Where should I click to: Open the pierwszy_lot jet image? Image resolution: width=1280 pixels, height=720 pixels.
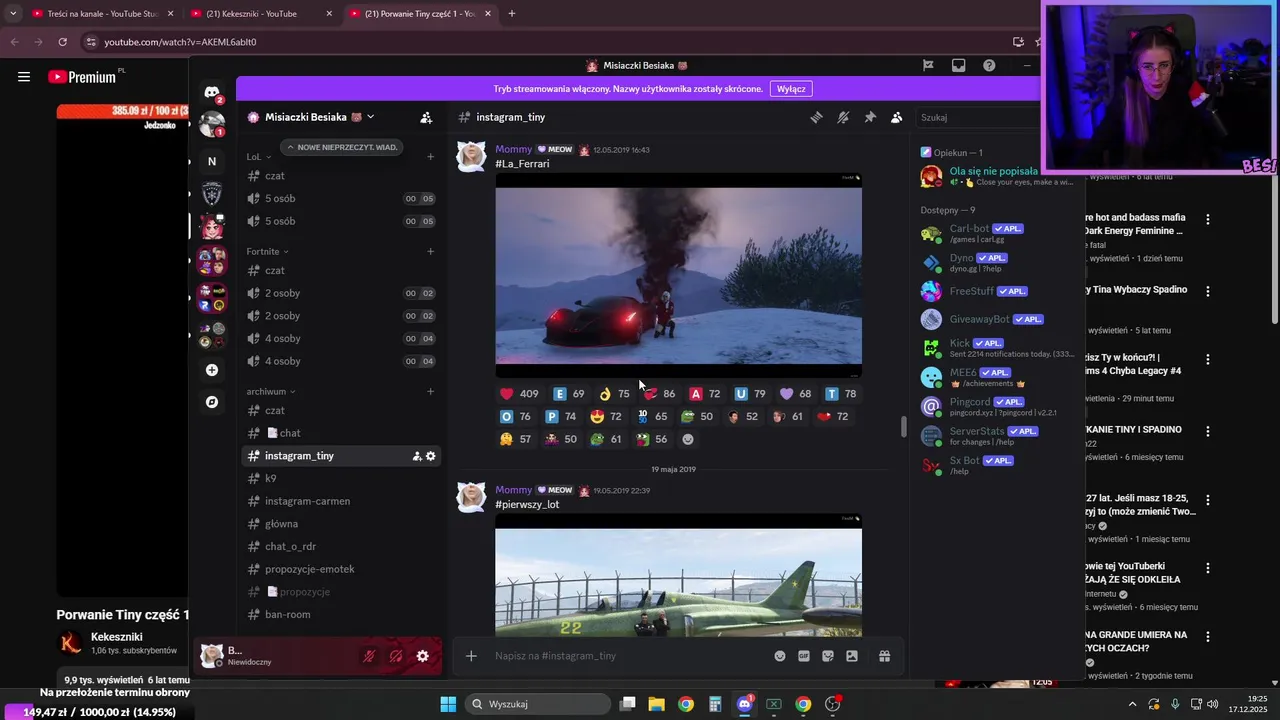[678, 577]
